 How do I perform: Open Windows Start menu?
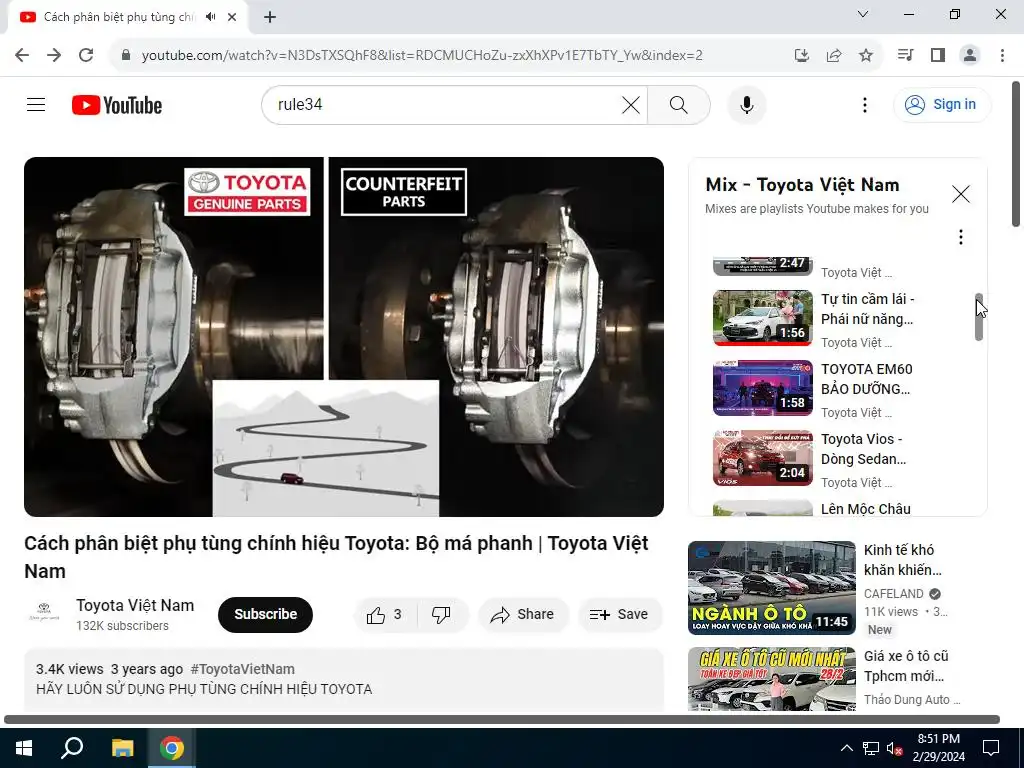pyautogui.click(x=24, y=748)
